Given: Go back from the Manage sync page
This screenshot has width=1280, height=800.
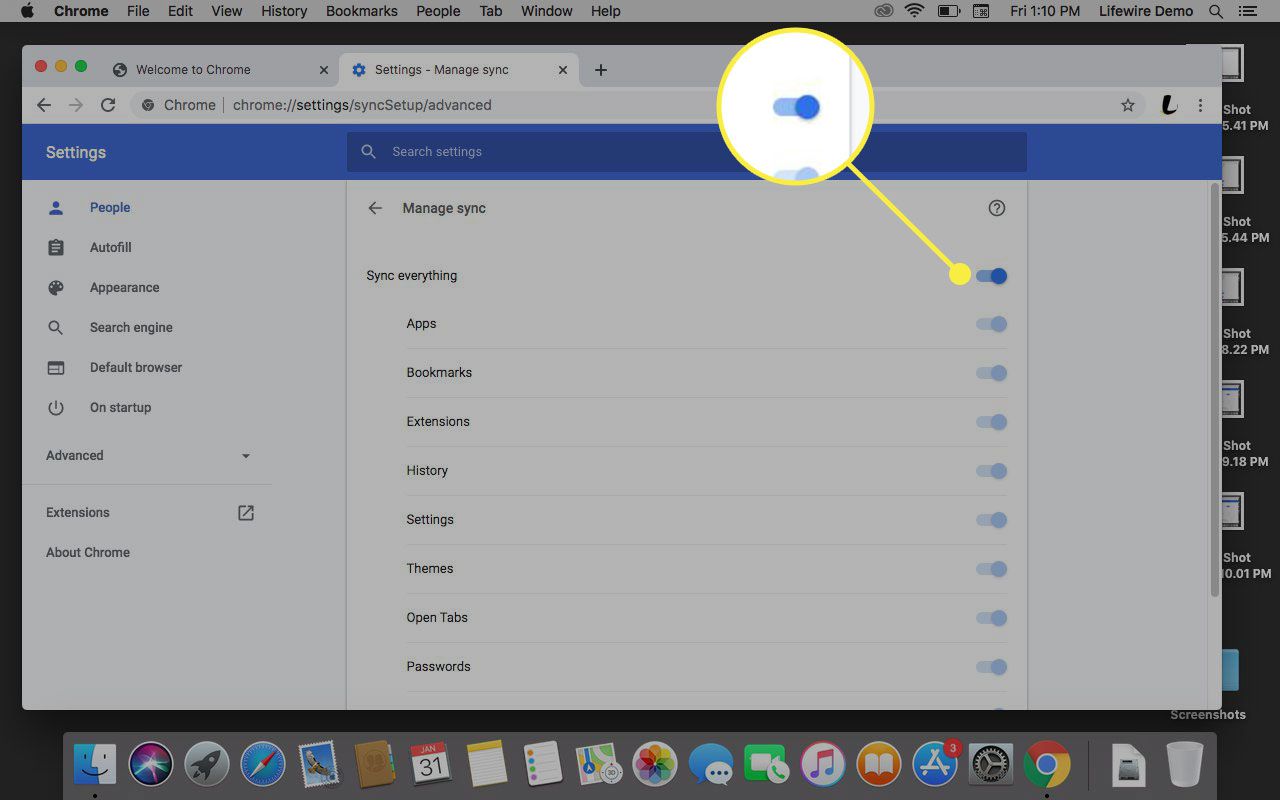Looking at the screenshot, I should [x=375, y=208].
